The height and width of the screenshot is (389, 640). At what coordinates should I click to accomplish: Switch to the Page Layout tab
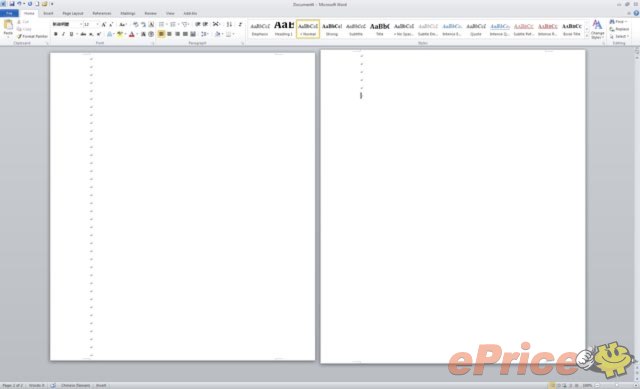[x=73, y=13]
